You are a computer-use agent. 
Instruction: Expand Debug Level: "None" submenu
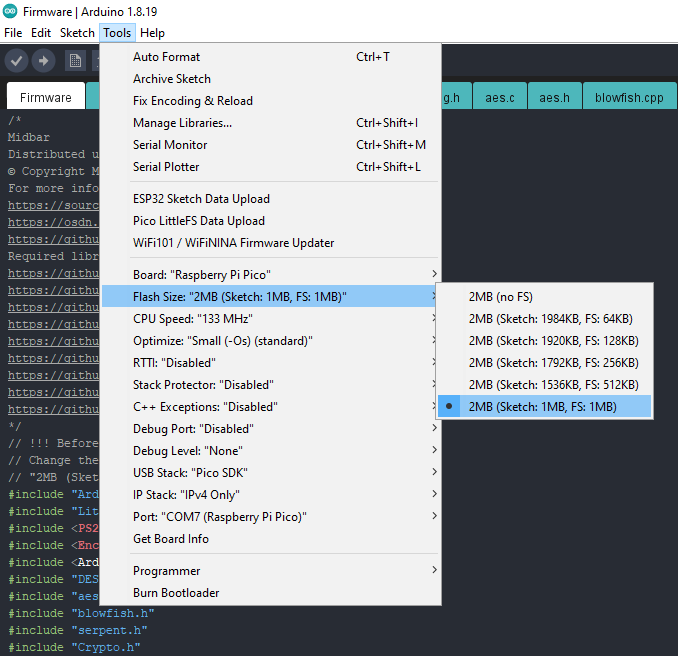(271, 451)
